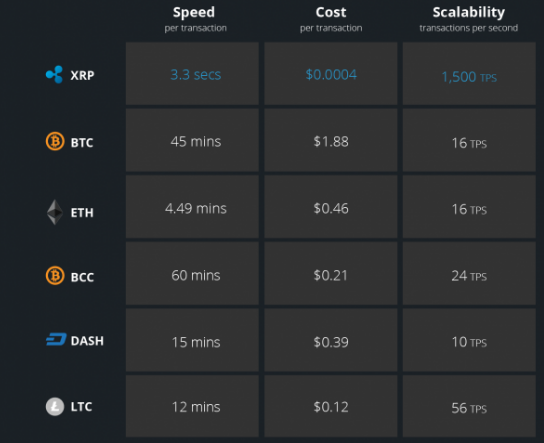Select the Speed column header
Image resolution: width=544 pixels, height=443 pixels.
tap(195, 19)
